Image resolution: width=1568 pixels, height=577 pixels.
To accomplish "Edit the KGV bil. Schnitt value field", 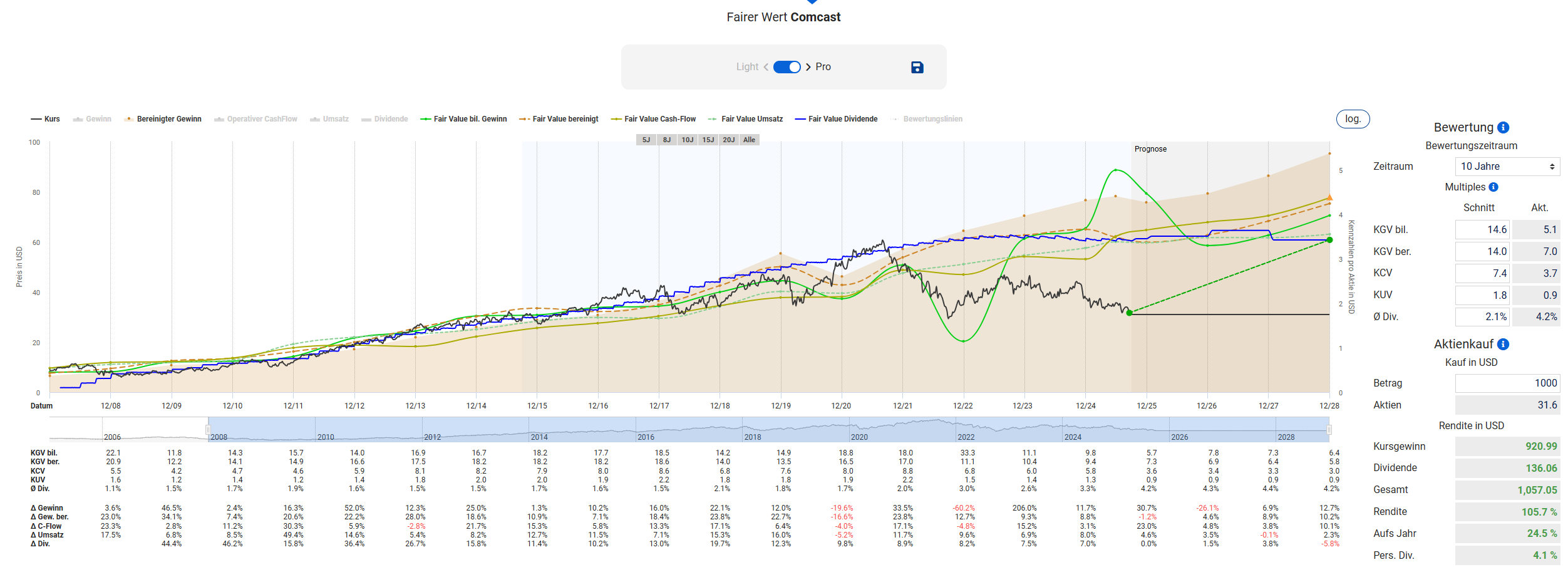I will (1482, 230).
